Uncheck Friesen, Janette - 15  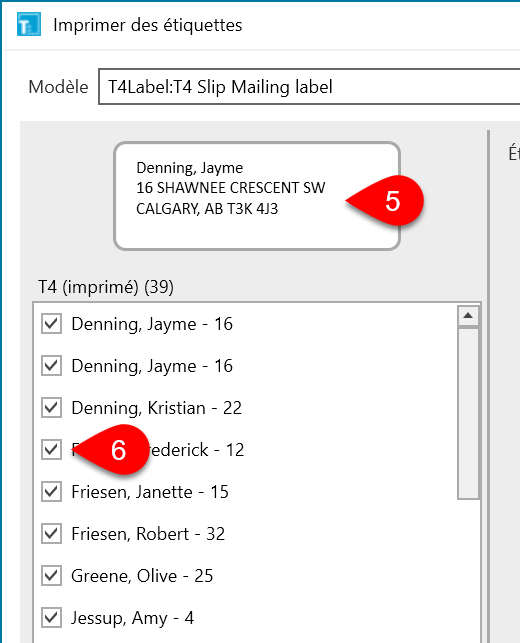[x=51, y=492]
